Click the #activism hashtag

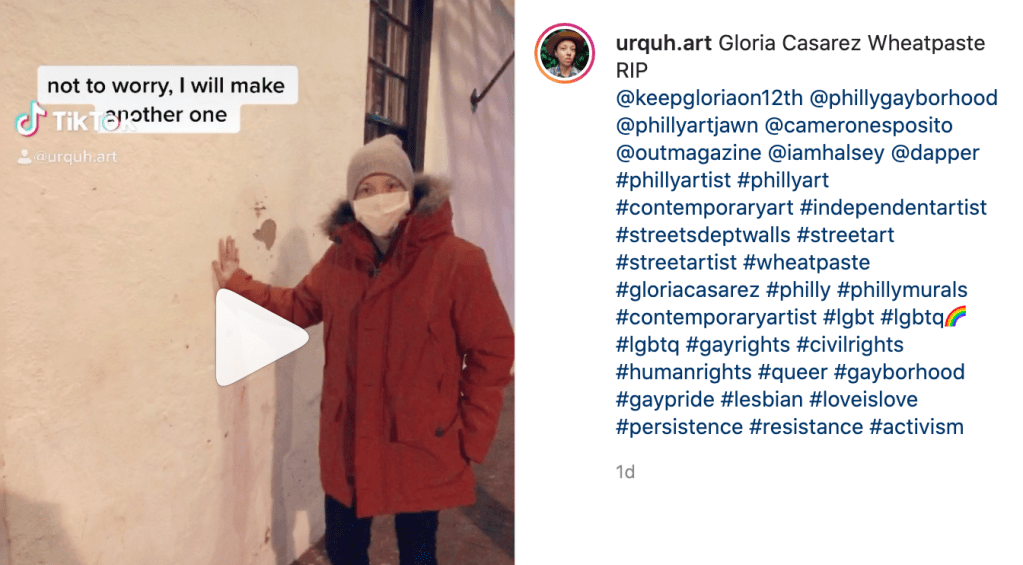(x=917, y=427)
